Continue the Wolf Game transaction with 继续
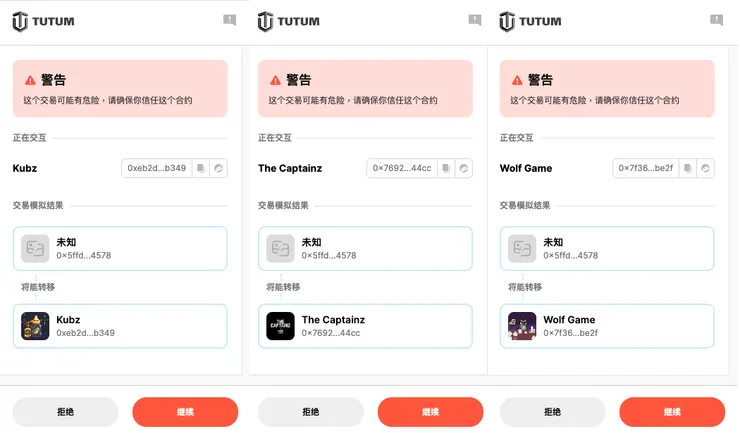Image resolution: width=740 pixels, height=433 pixels. (672, 412)
